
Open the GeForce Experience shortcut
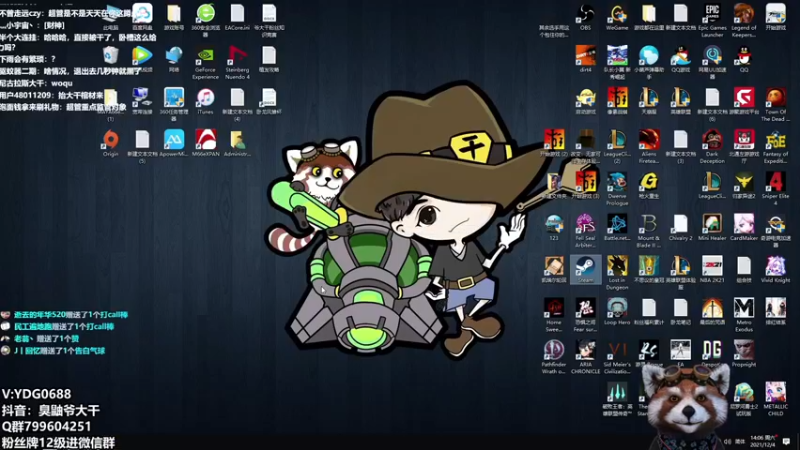[x=206, y=62]
